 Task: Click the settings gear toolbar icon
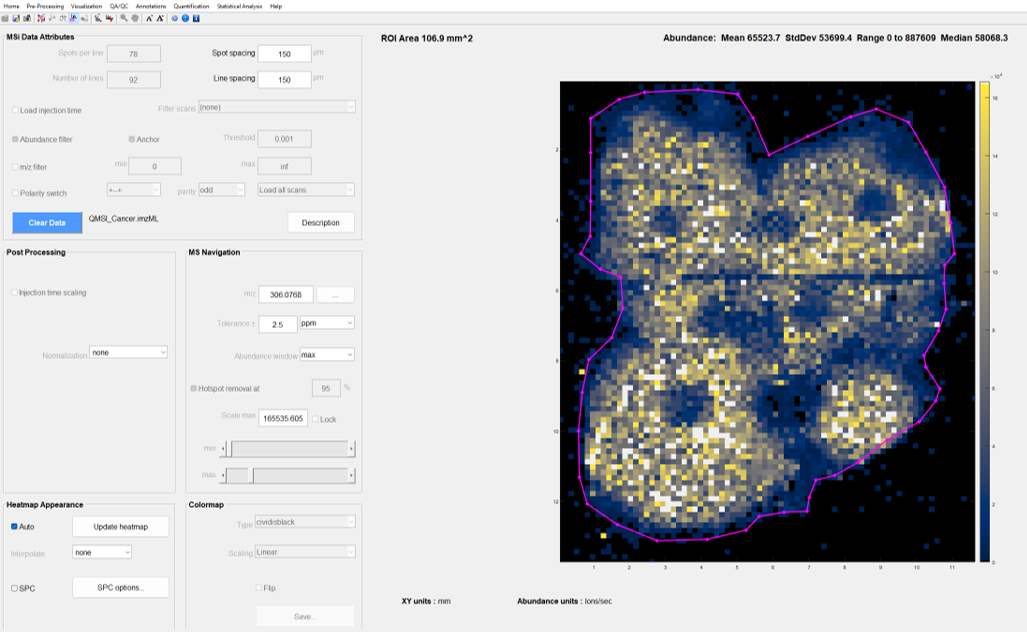(x=174, y=18)
